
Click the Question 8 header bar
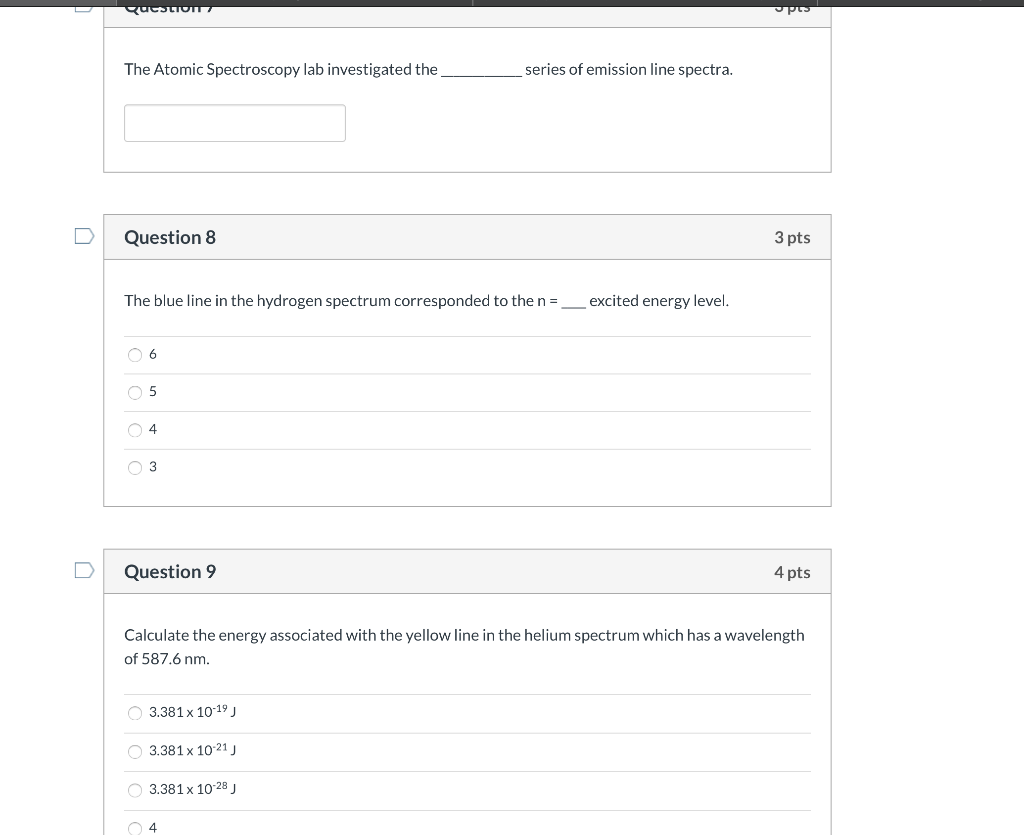coord(467,237)
